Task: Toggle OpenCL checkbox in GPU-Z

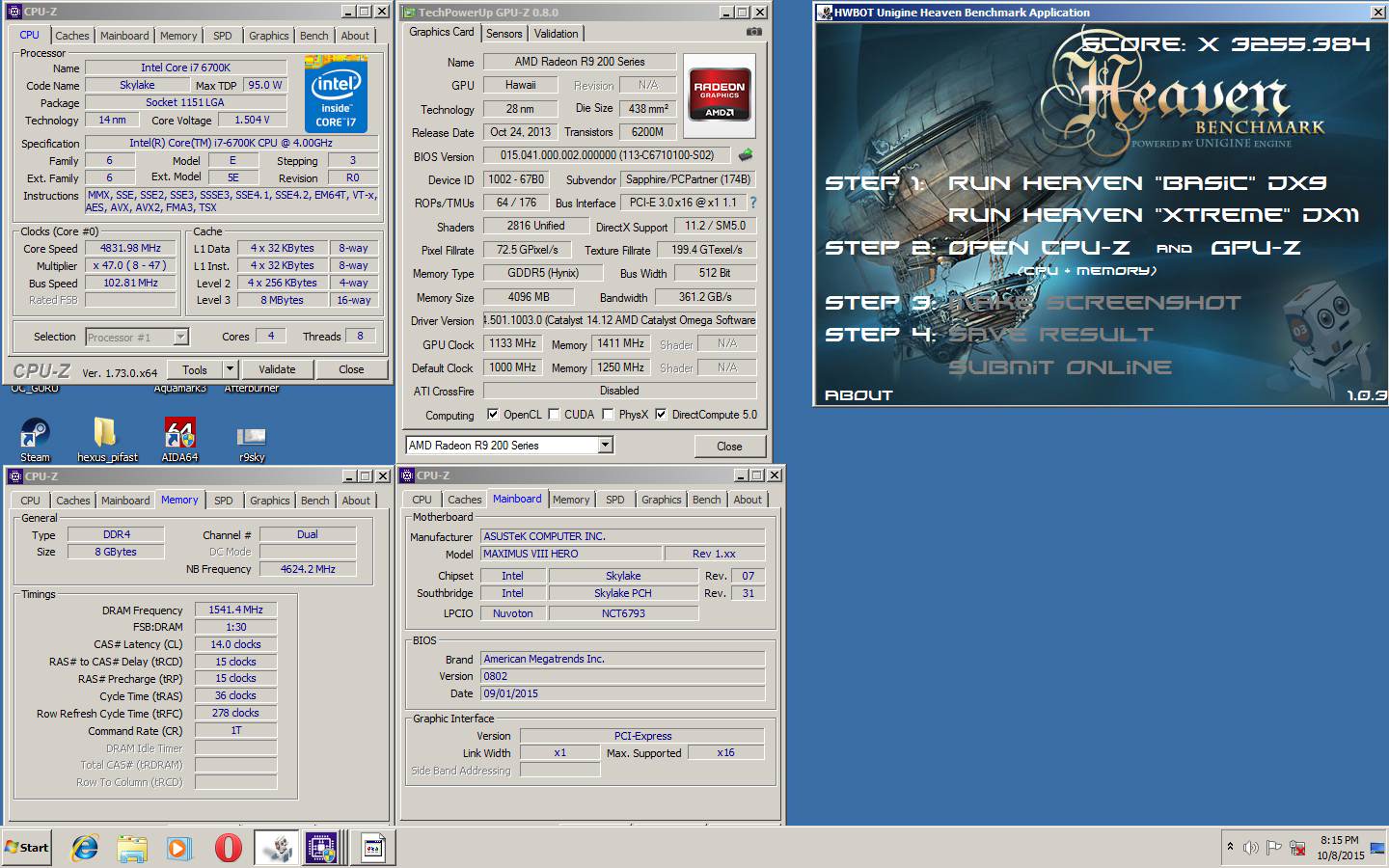Action: [x=493, y=415]
